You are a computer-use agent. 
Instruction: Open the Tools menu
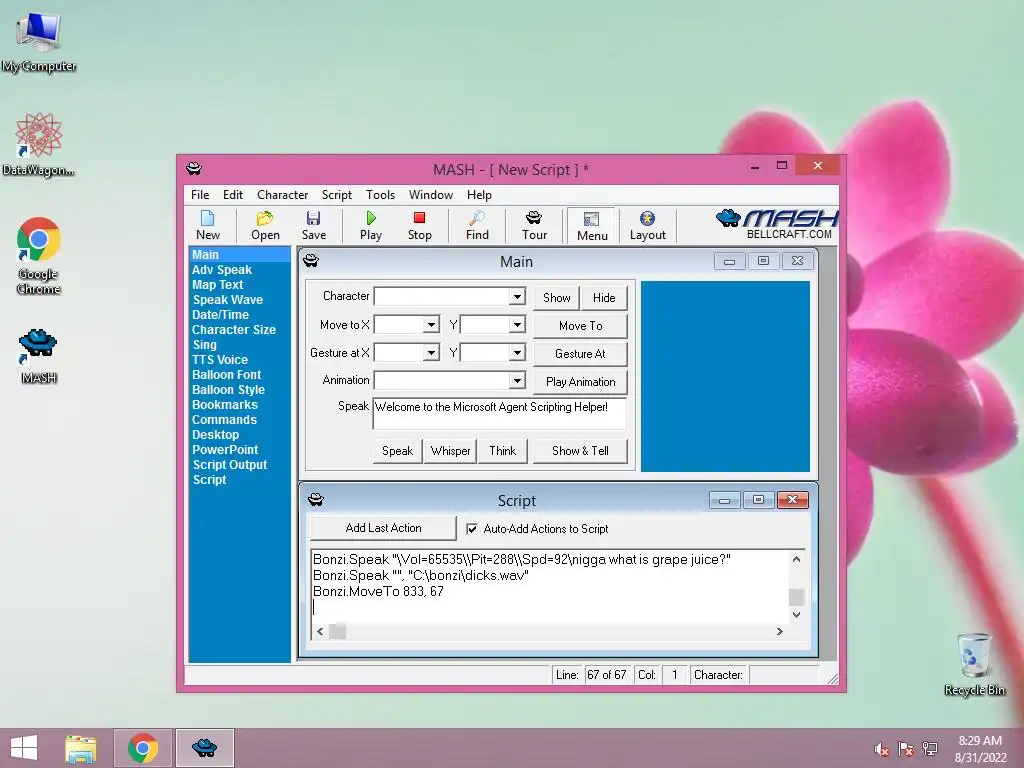tap(380, 195)
